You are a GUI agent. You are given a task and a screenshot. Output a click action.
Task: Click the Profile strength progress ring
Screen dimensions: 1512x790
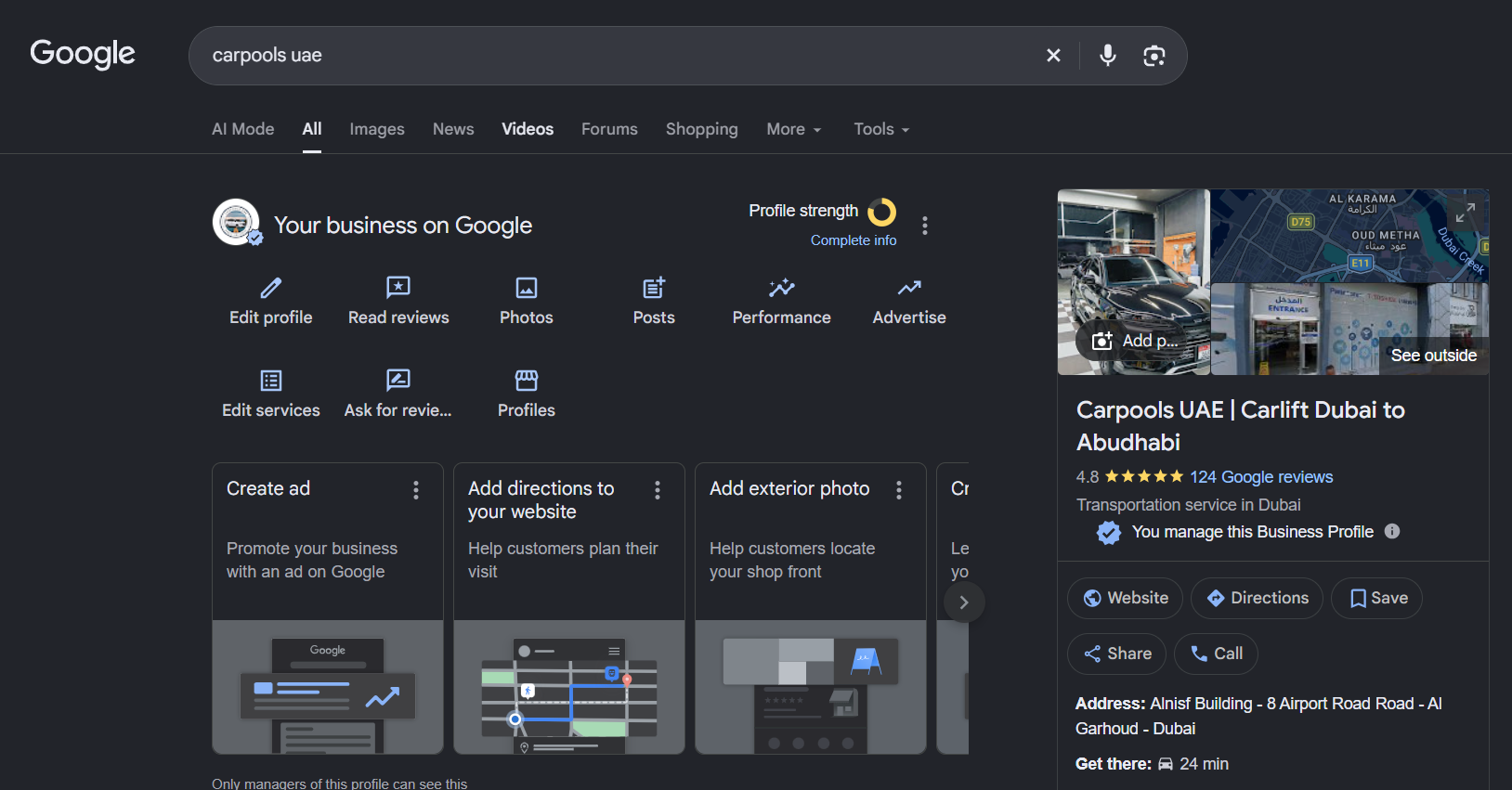(x=882, y=213)
